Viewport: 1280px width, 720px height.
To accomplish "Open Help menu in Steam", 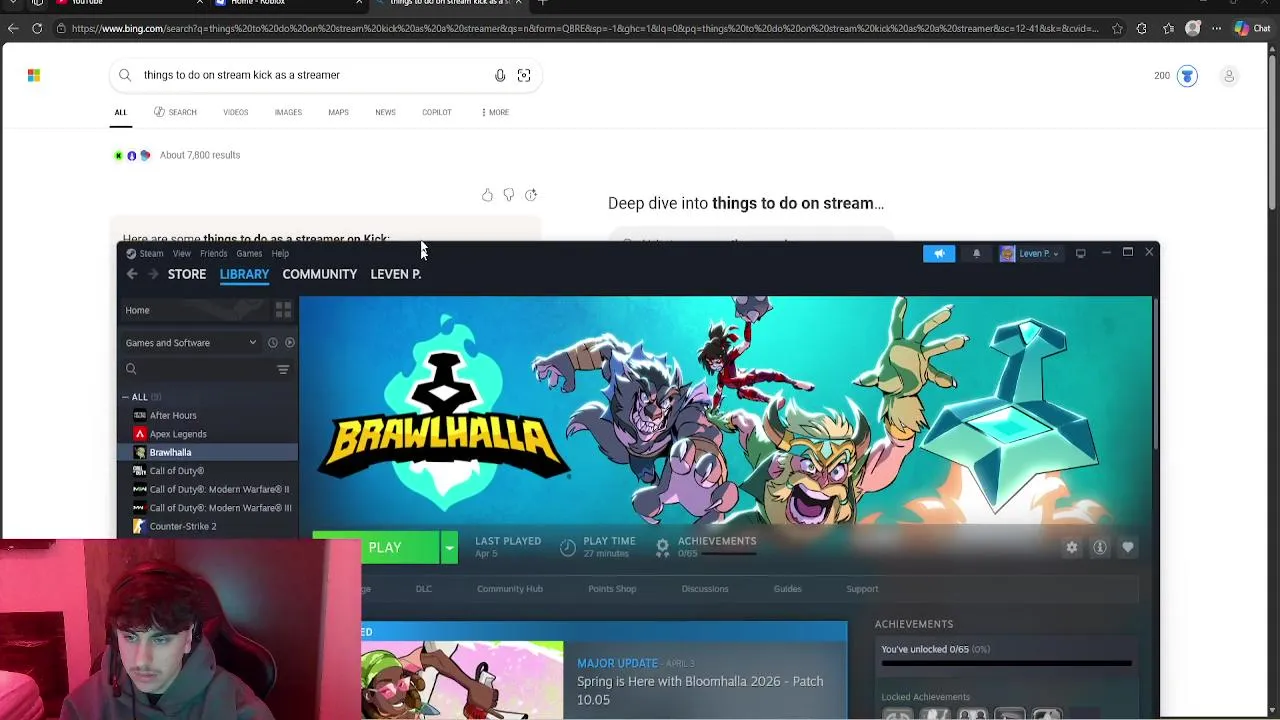I will coord(280,254).
